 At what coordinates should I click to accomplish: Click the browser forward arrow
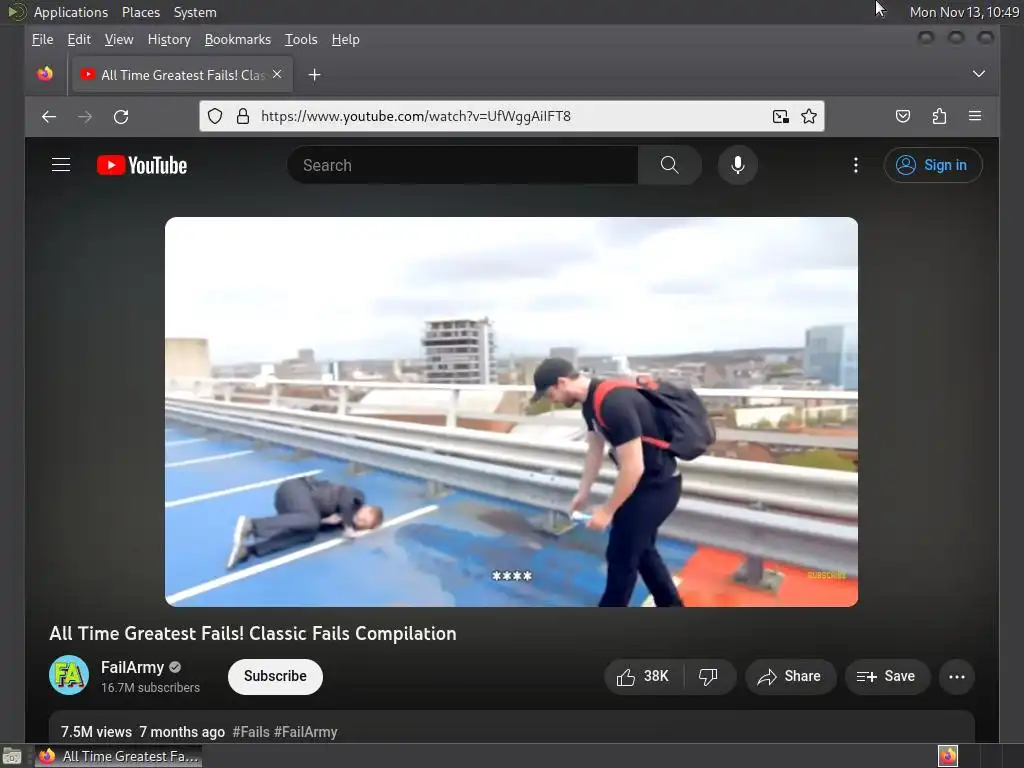[x=85, y=117]
